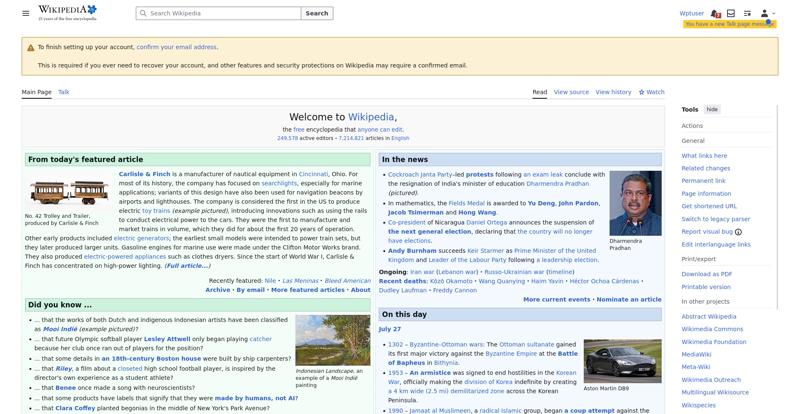Open the Lesley Attwell link
800x414 pixels.
[x=167, y=339]
